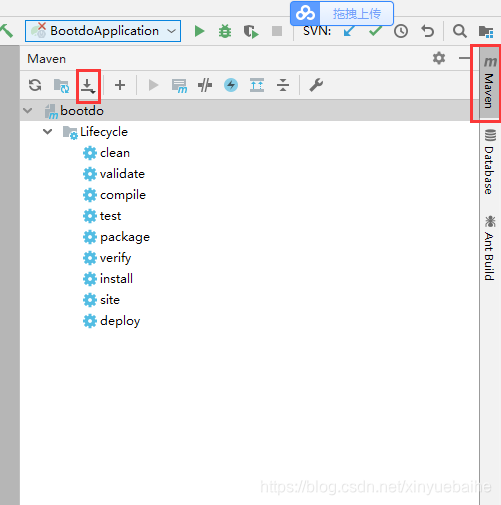Generate sources and update folders
Image resolution: width=501 pixels, height=505 pixels.
click(61, 85)
